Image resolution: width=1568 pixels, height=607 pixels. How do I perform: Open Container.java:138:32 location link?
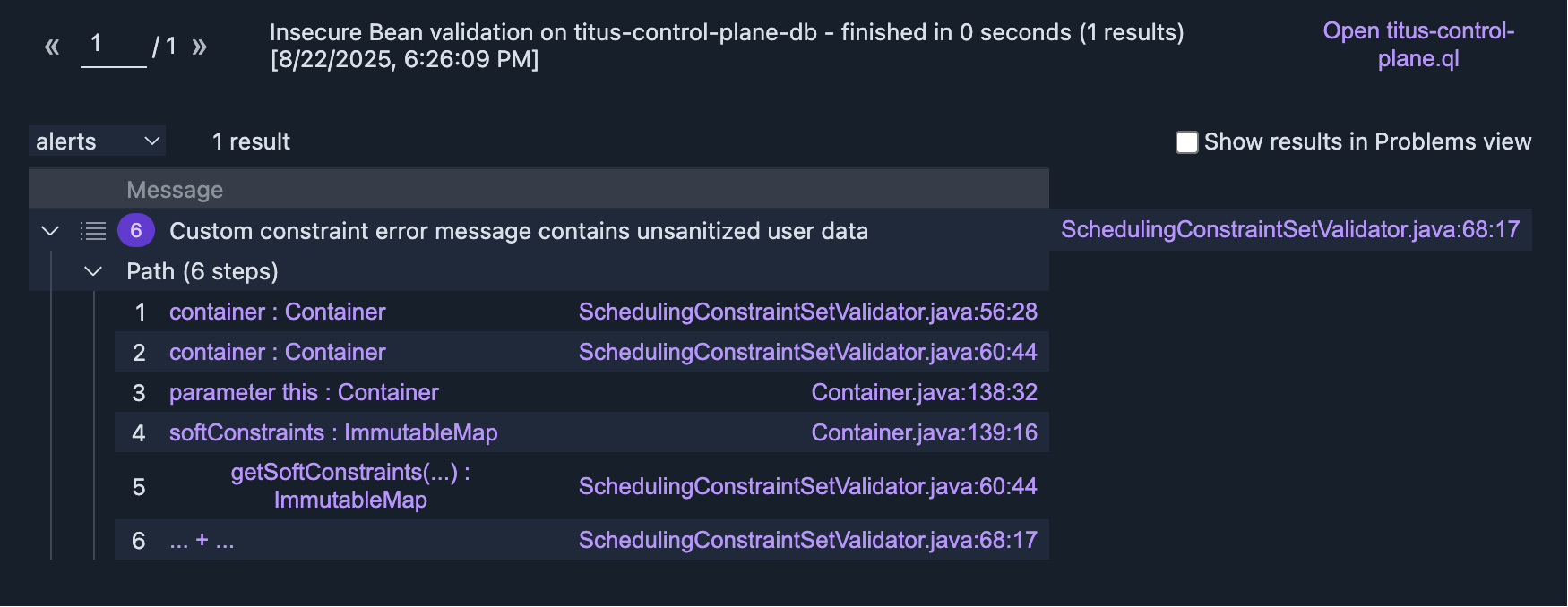click(x=924, y=392)
